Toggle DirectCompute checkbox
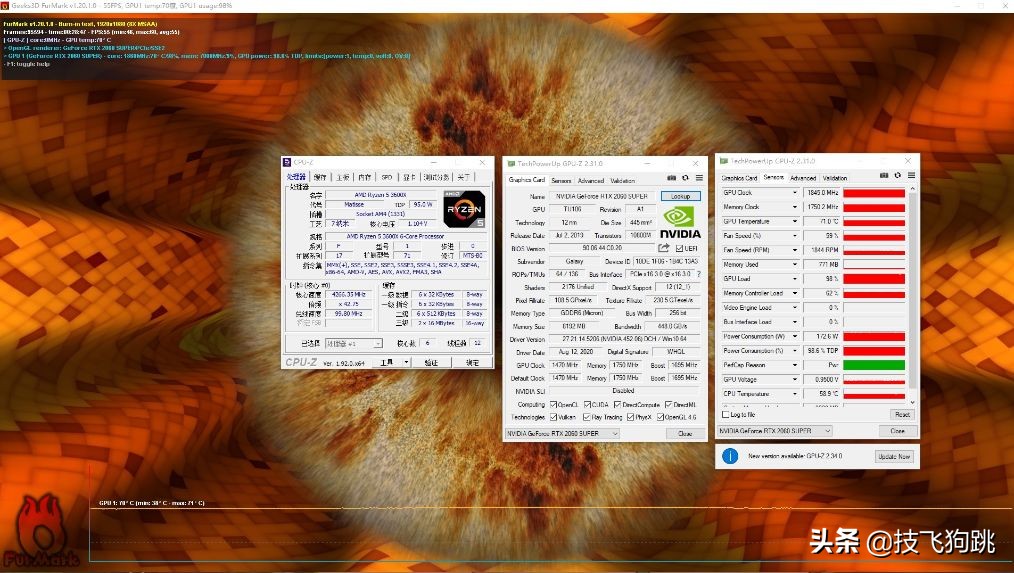The height and width of the screenshot is (573, 1014). click(618, 405)
